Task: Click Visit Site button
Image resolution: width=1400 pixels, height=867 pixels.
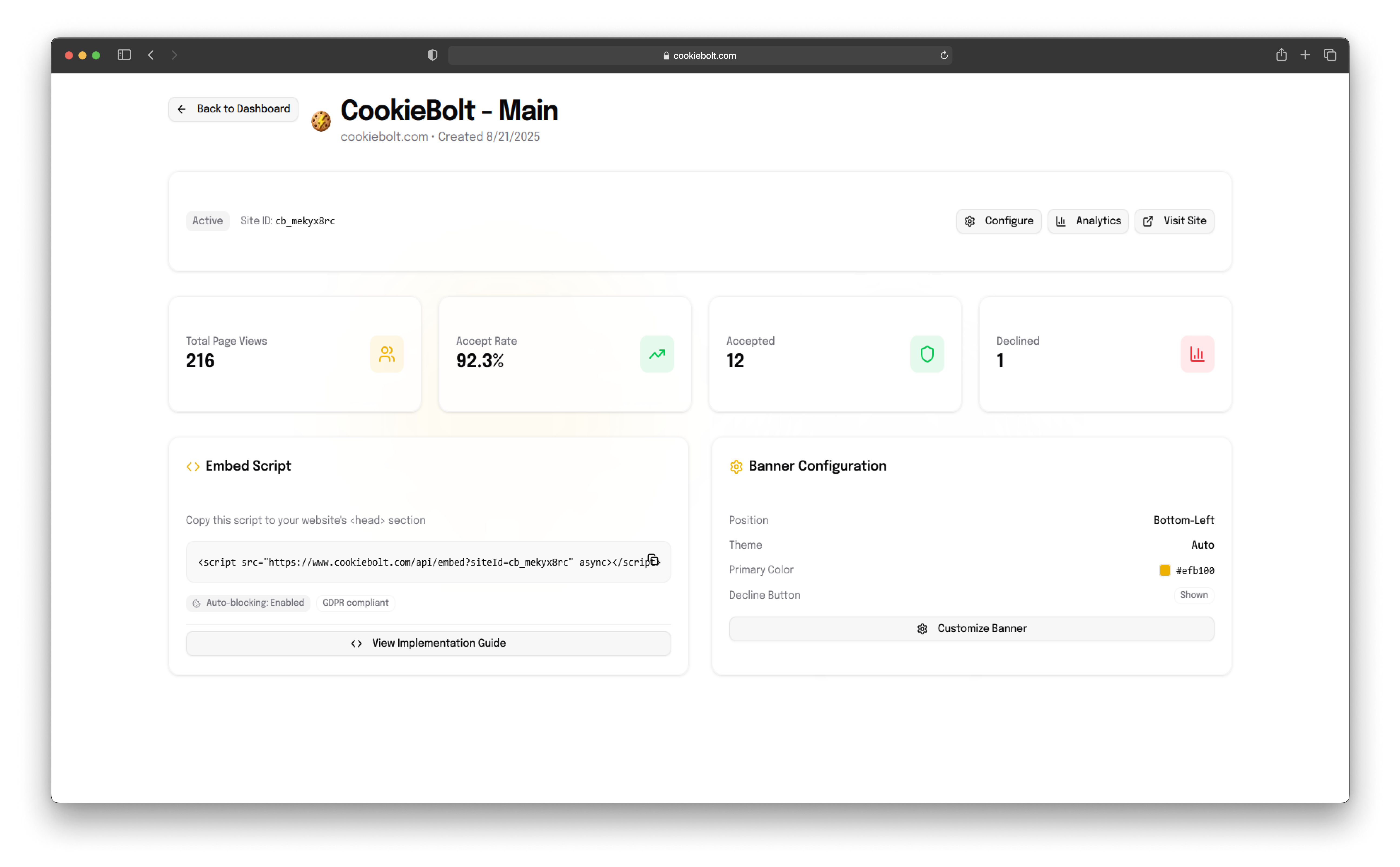Action: [1174, 221]
